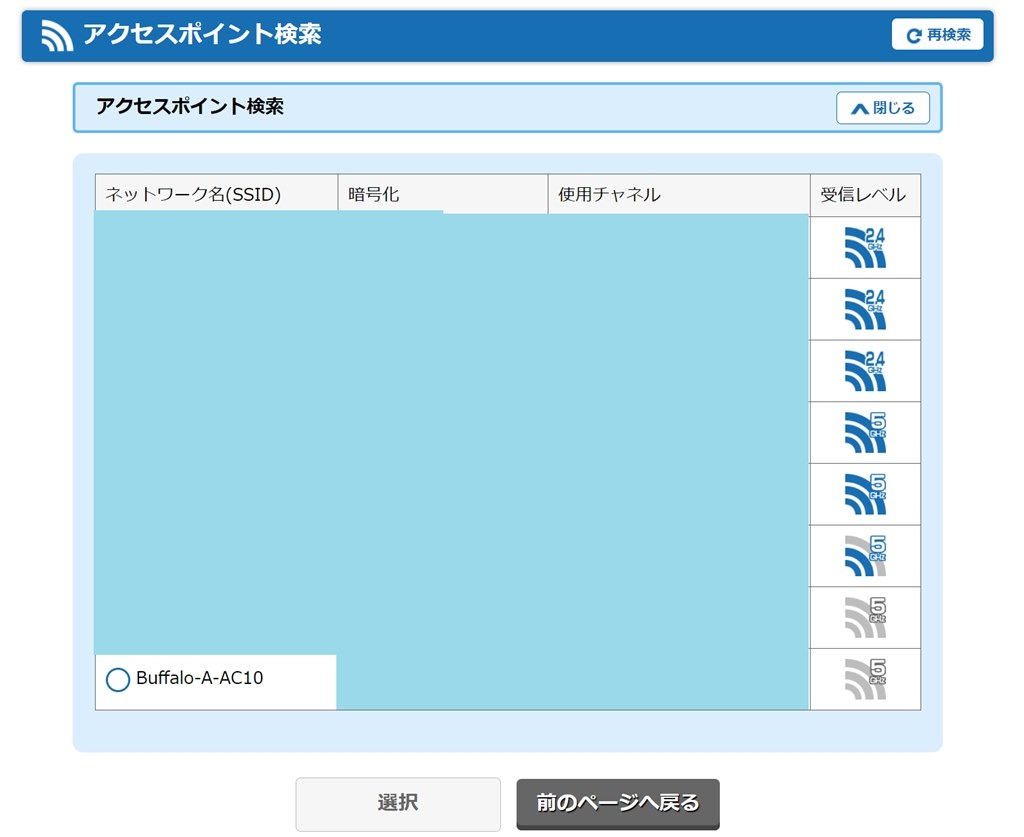The width and height of the screenshot is (1024, 837).
Task: Click the 選択 button
Action: point(398,803)
